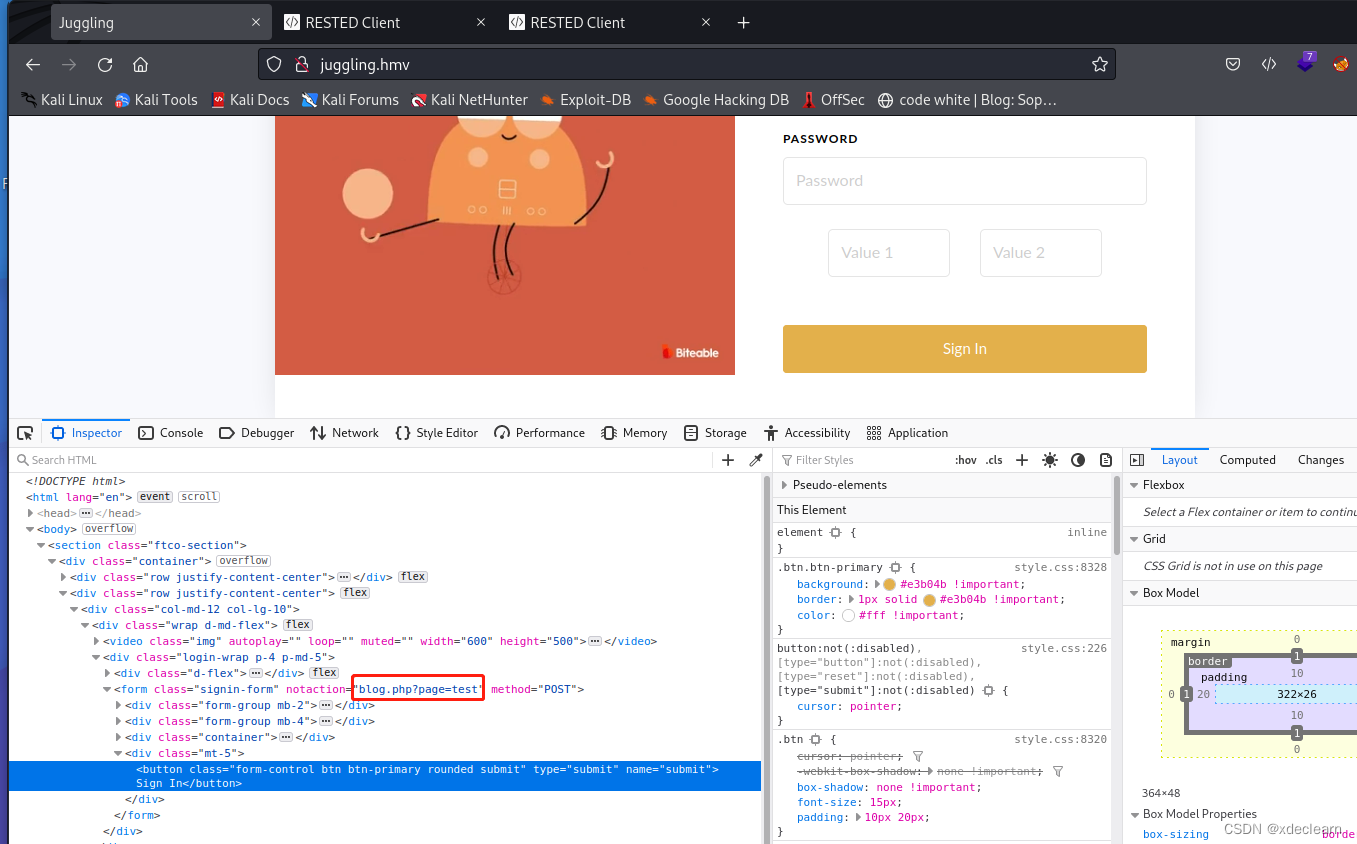Focus the Value 1 input field
Screen dimensions: 1357x844
pyautogui.click(x=888, y=253)
